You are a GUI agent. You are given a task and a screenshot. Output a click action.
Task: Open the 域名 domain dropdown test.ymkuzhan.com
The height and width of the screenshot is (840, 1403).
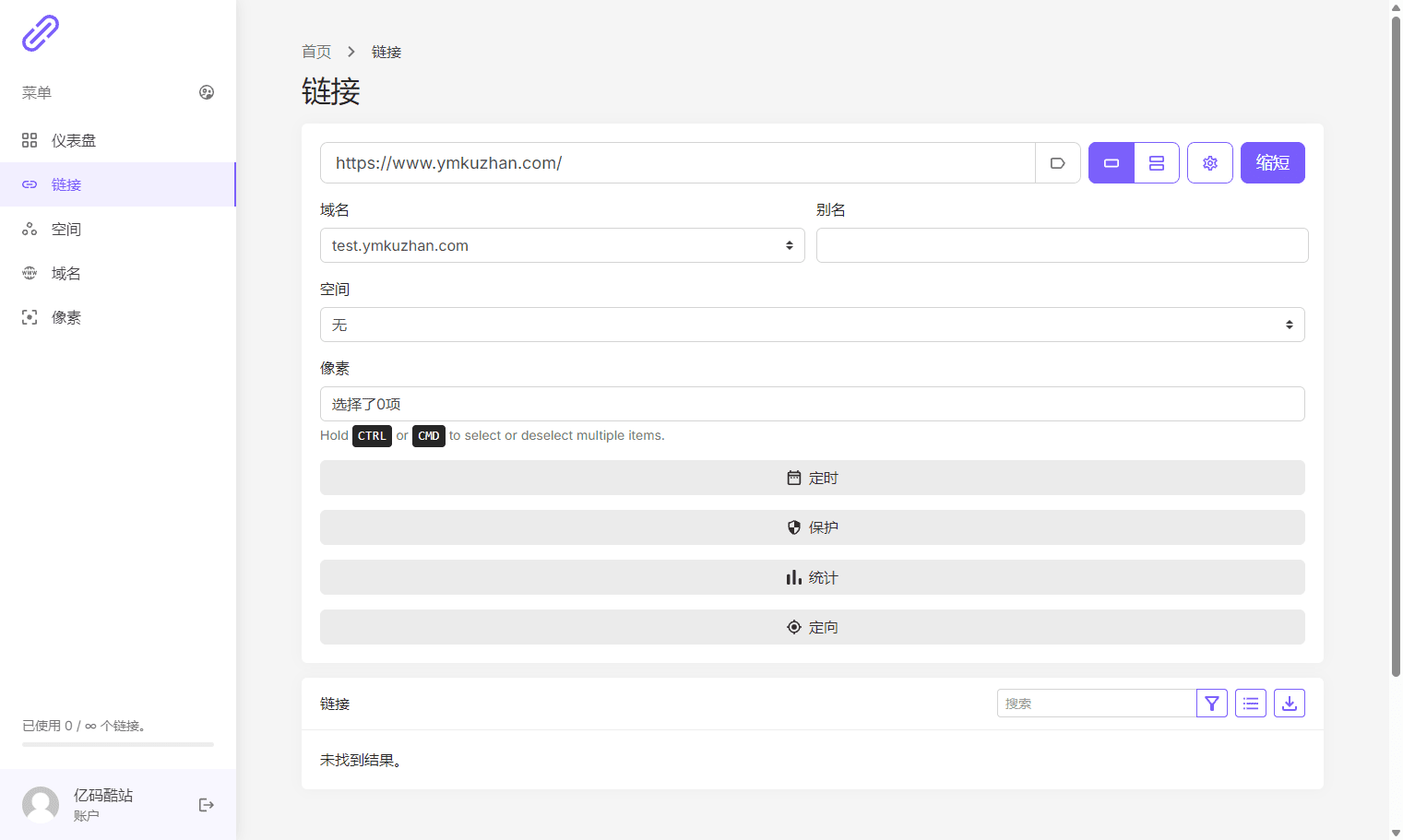click(x=563, y=245)
